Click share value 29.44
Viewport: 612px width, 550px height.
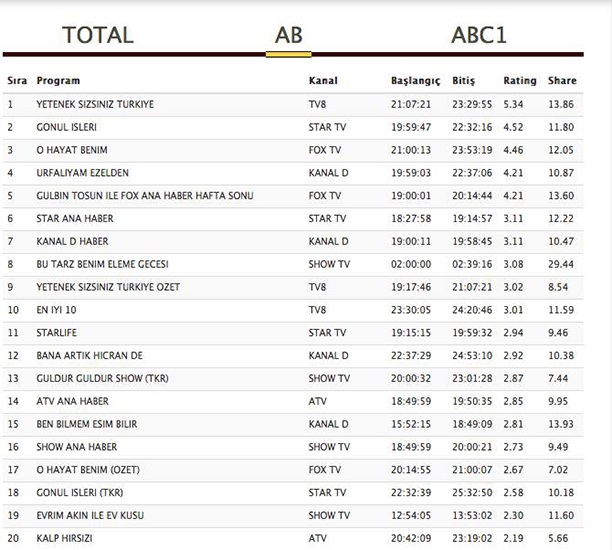tap(561, 264)
